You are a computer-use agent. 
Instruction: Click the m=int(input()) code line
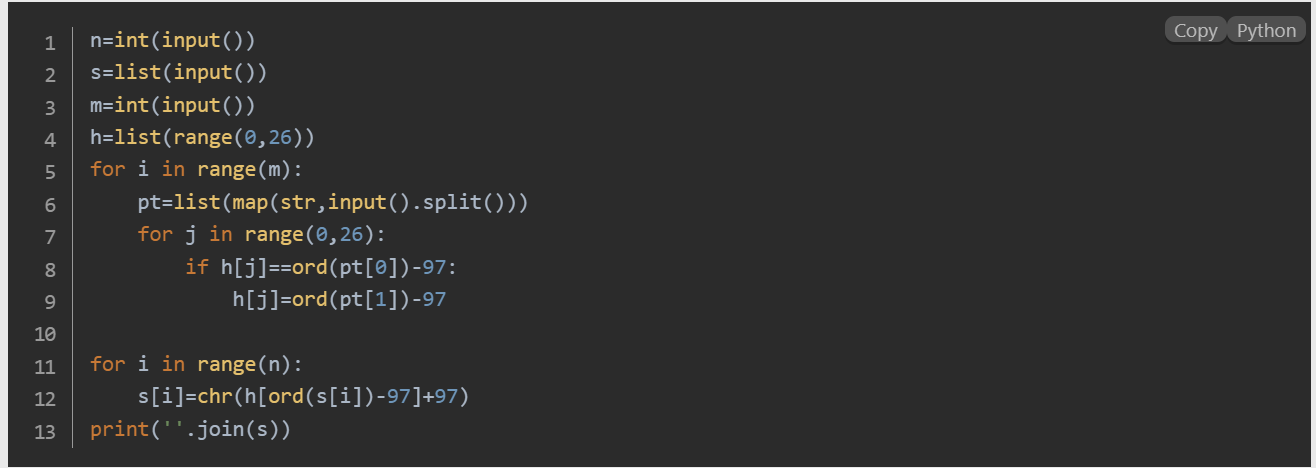pyautogui.click(x=172, y=105)
